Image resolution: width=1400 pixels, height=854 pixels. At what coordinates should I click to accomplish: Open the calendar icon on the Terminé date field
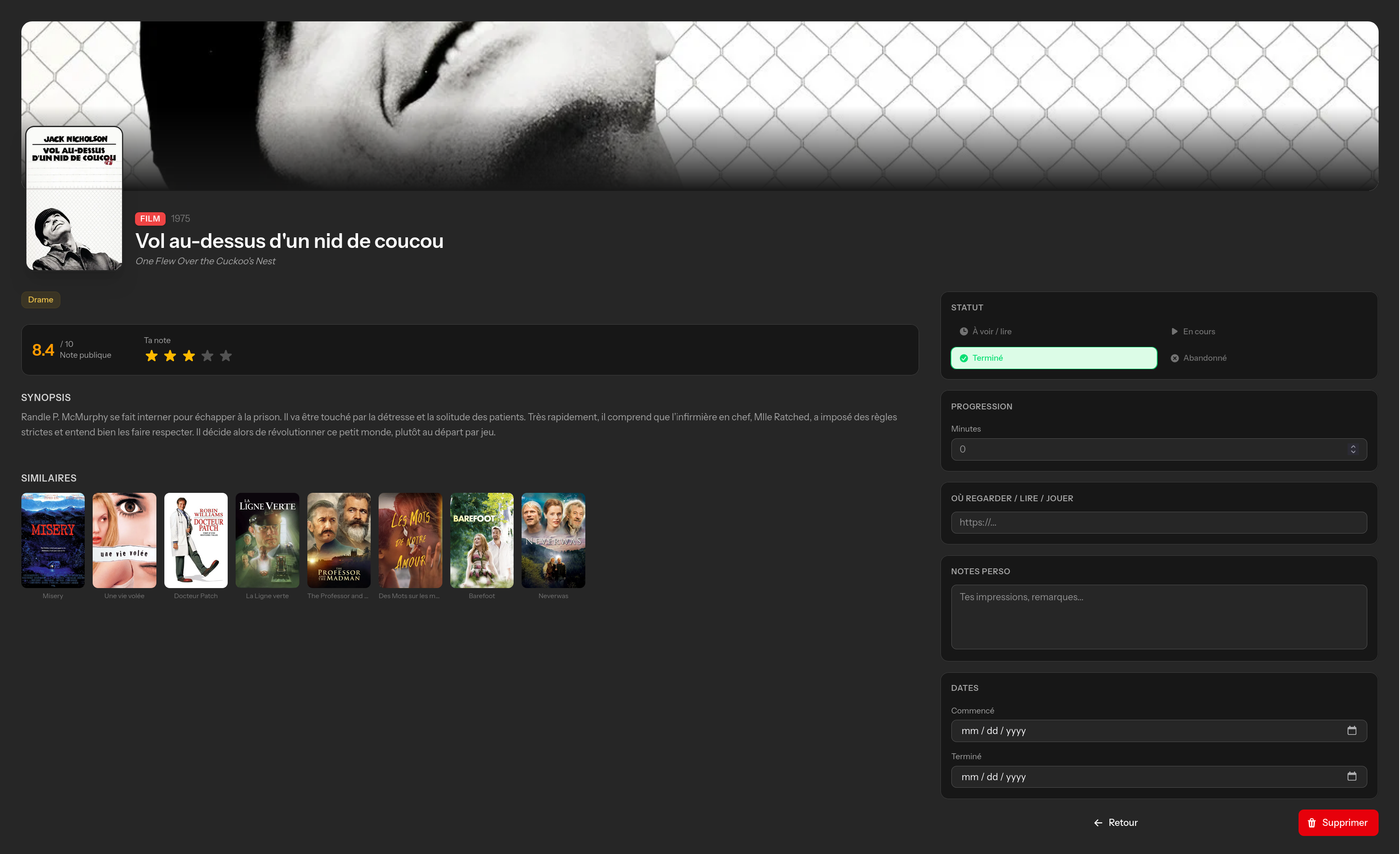(x=1352, y=777)
